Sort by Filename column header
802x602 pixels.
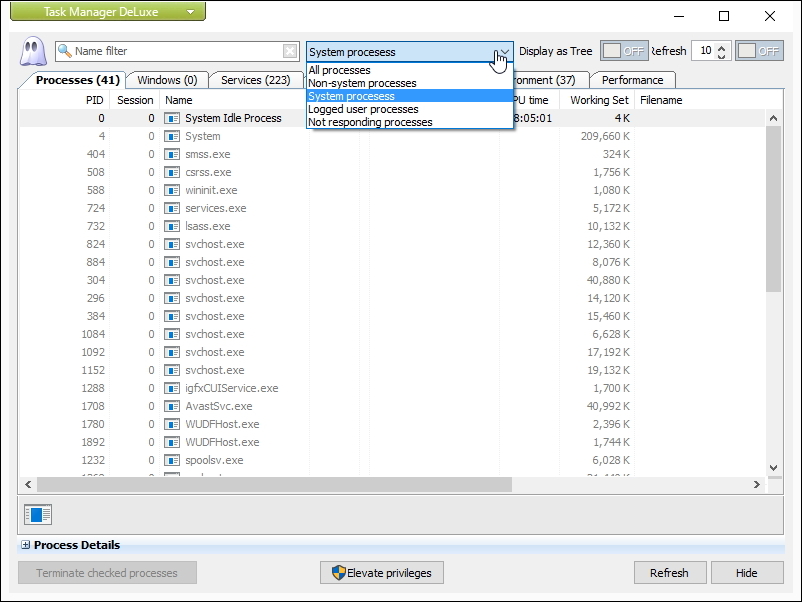pos(661,100)
